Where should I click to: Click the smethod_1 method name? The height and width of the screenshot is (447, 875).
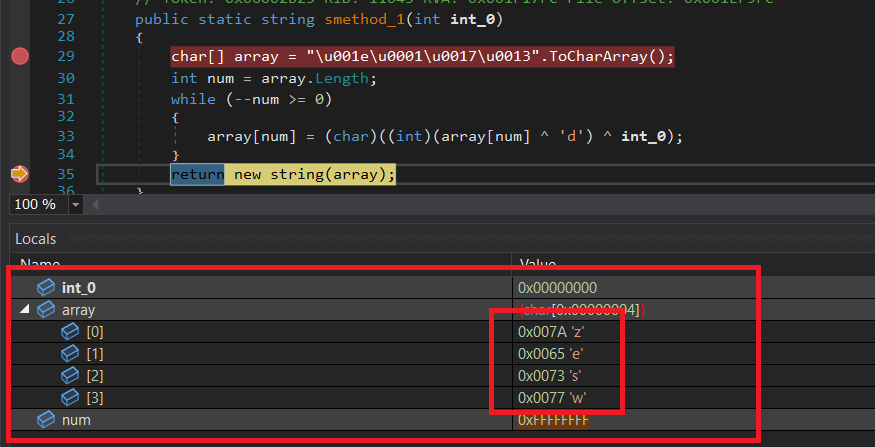(x=366, y=20)
